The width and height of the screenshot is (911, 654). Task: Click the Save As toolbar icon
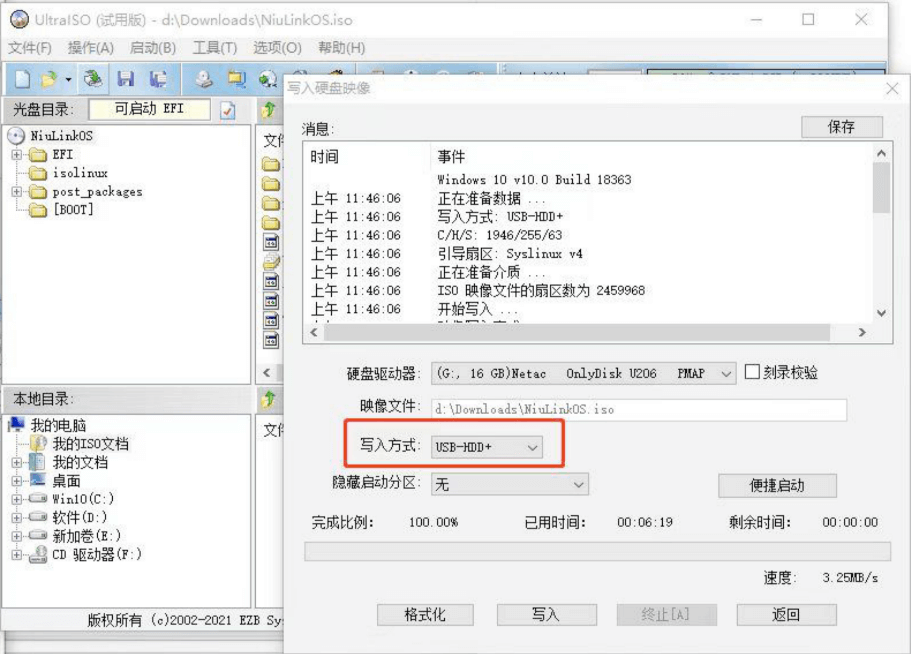coord(157,79)
